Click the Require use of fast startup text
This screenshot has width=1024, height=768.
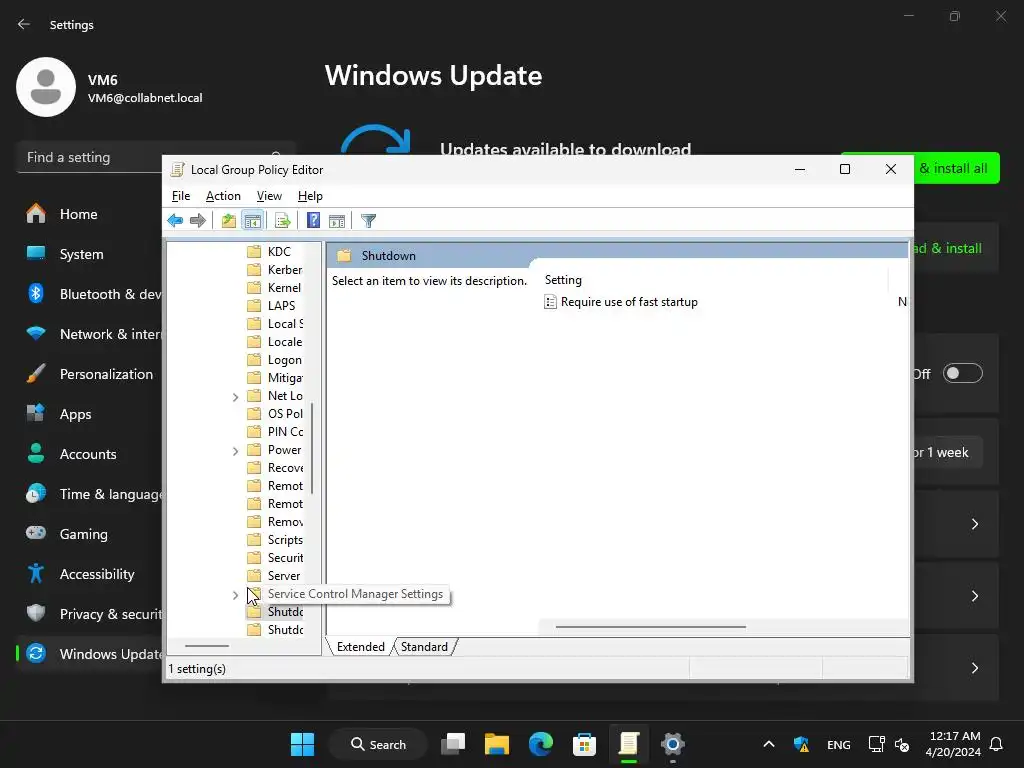[x=629, y=302]
